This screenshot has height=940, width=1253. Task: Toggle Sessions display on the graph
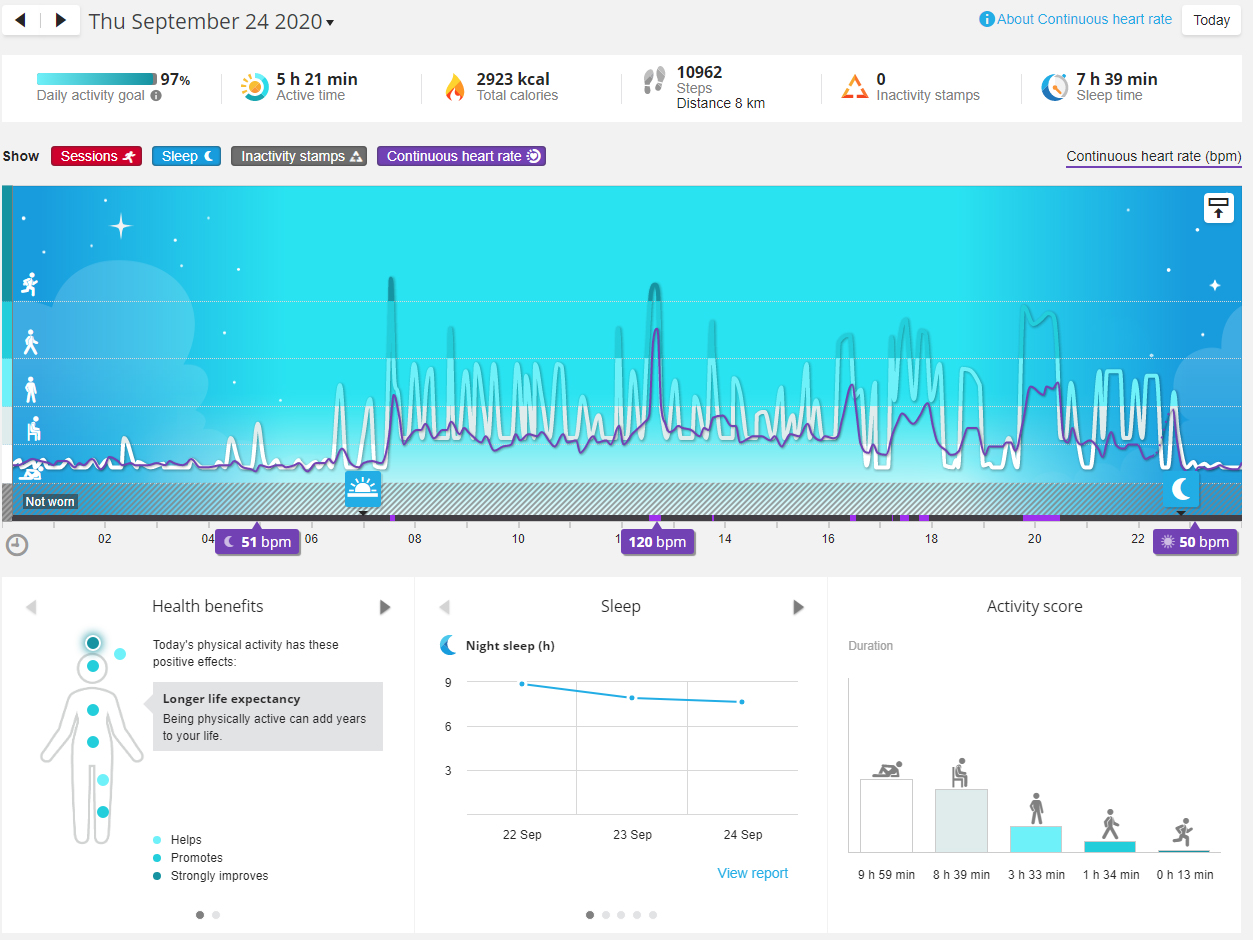97,156
